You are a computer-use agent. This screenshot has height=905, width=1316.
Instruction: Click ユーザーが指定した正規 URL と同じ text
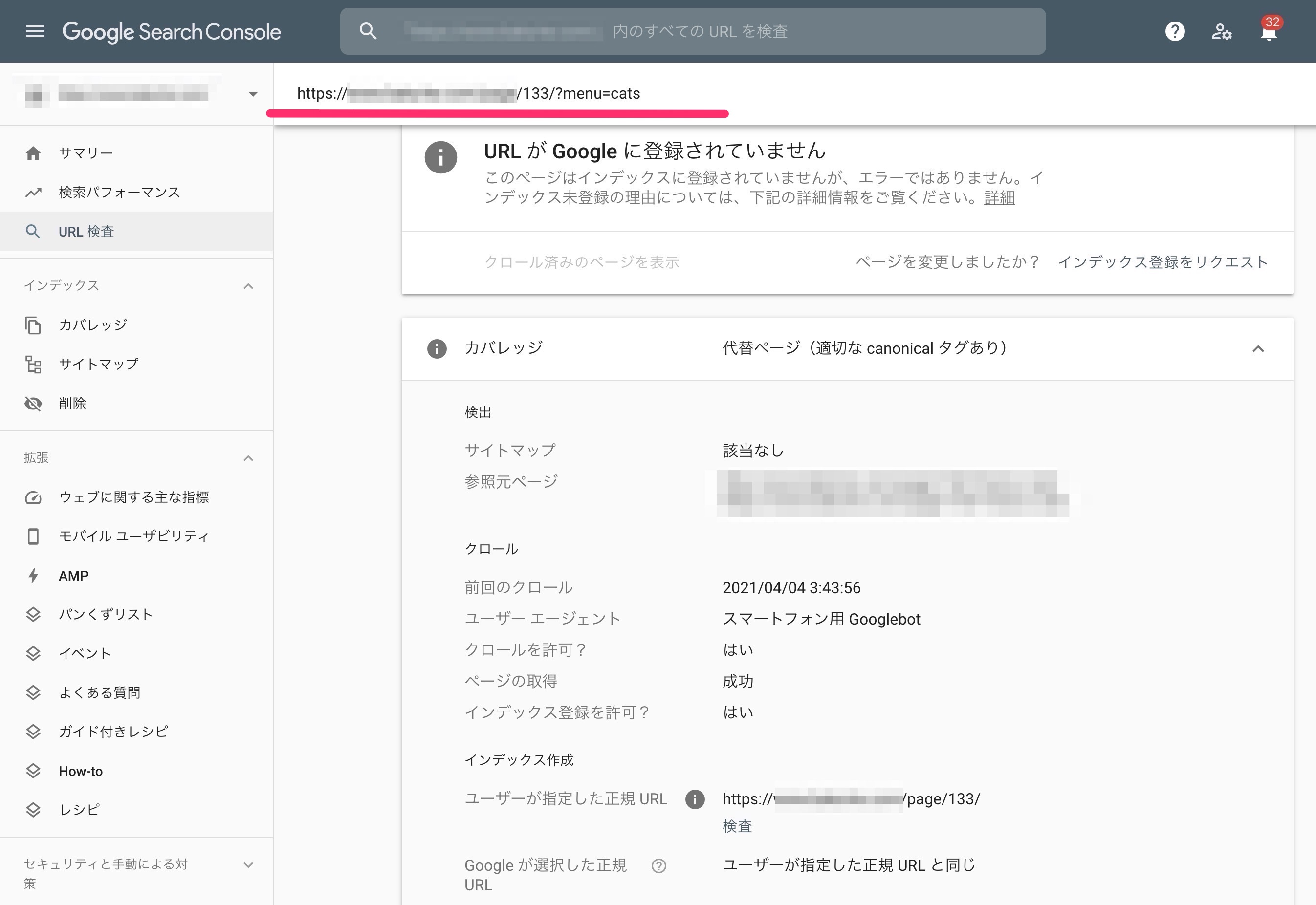[x=849, y=865]
